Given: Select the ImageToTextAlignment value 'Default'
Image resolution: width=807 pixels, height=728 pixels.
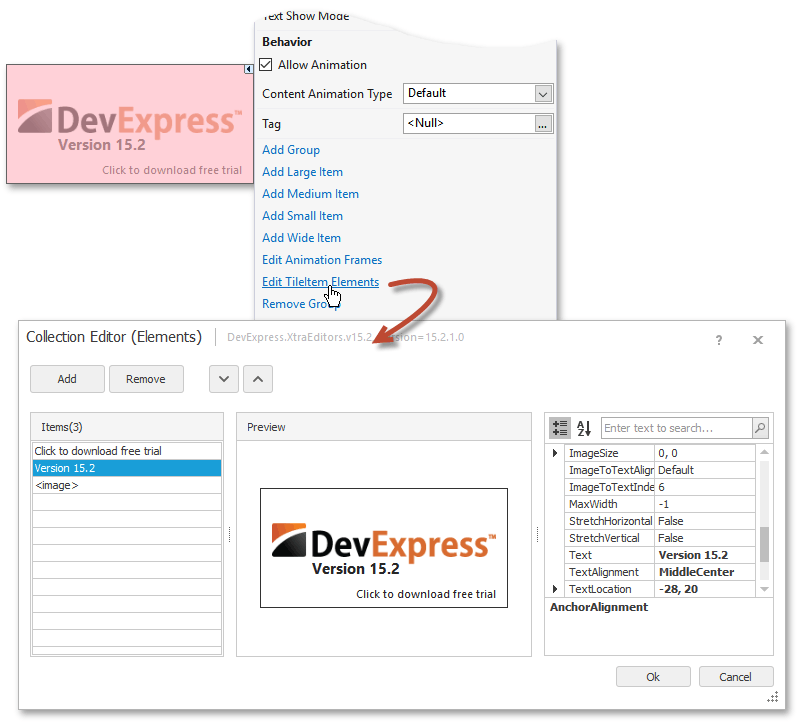Looking at the screenshot, I should (x=705, y=470).
